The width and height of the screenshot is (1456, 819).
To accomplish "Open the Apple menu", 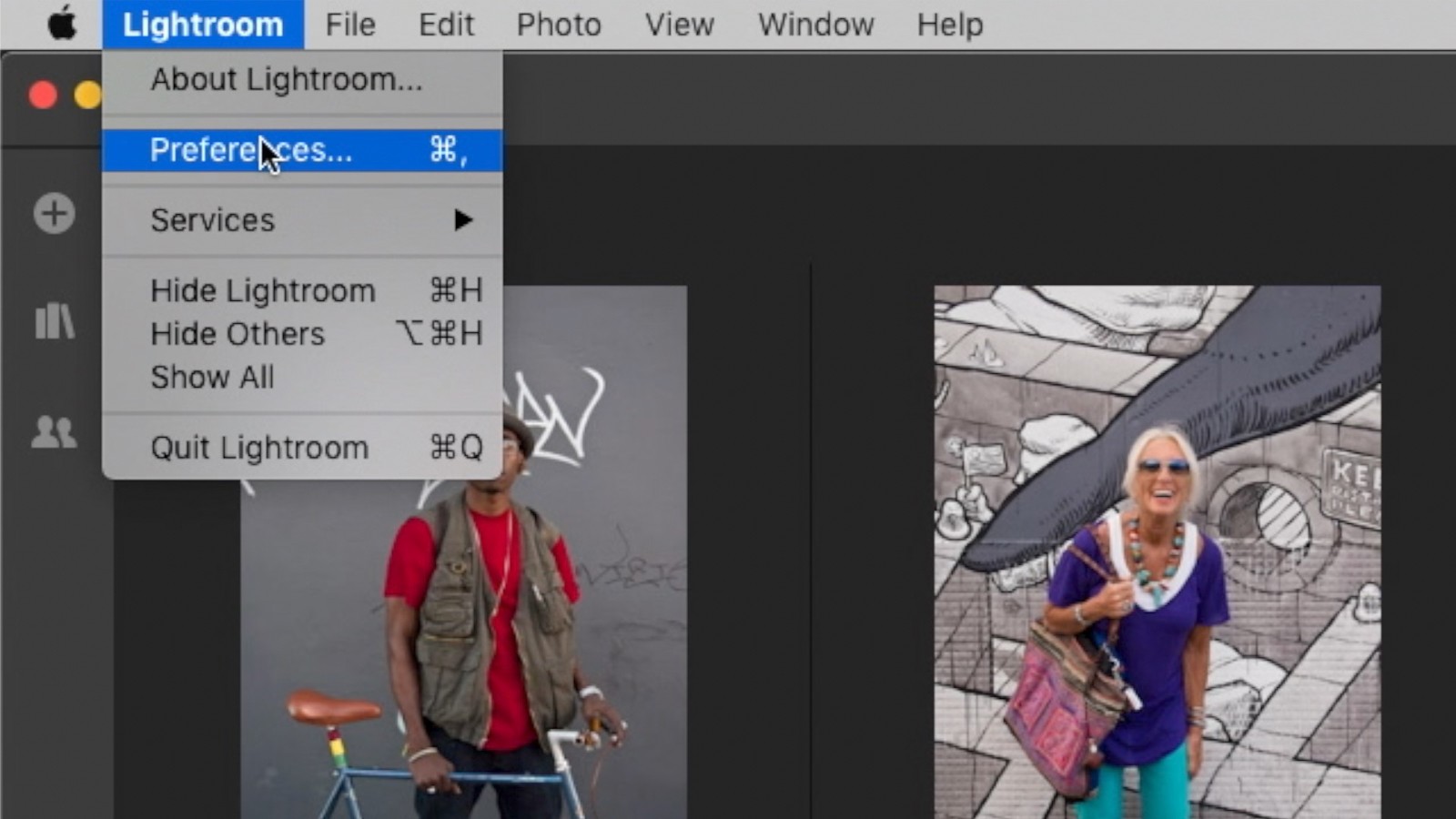I will click(x=62, y=25).
